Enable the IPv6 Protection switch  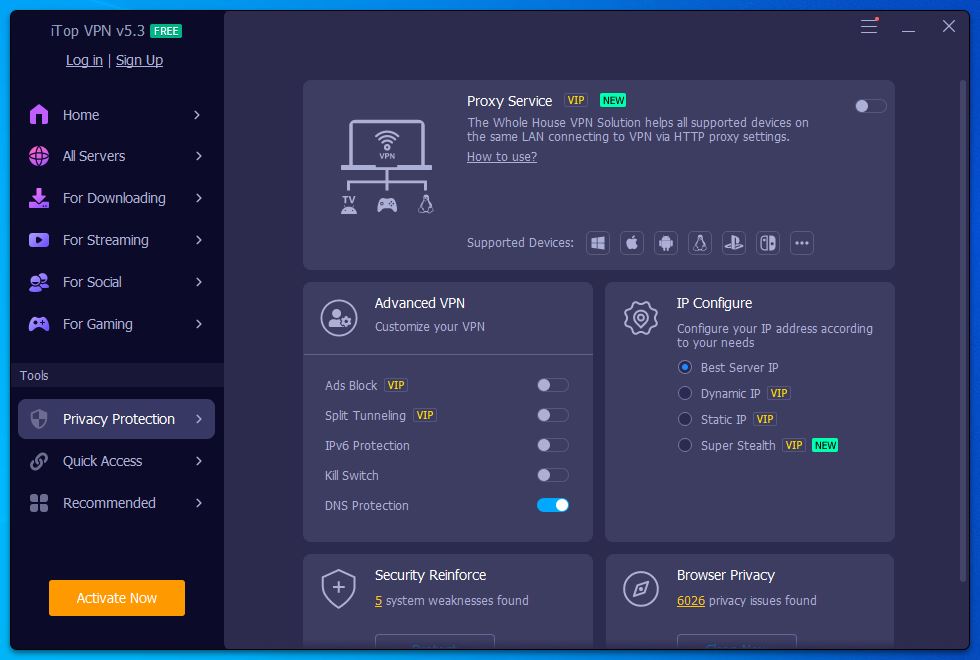(x=552, y=445)
